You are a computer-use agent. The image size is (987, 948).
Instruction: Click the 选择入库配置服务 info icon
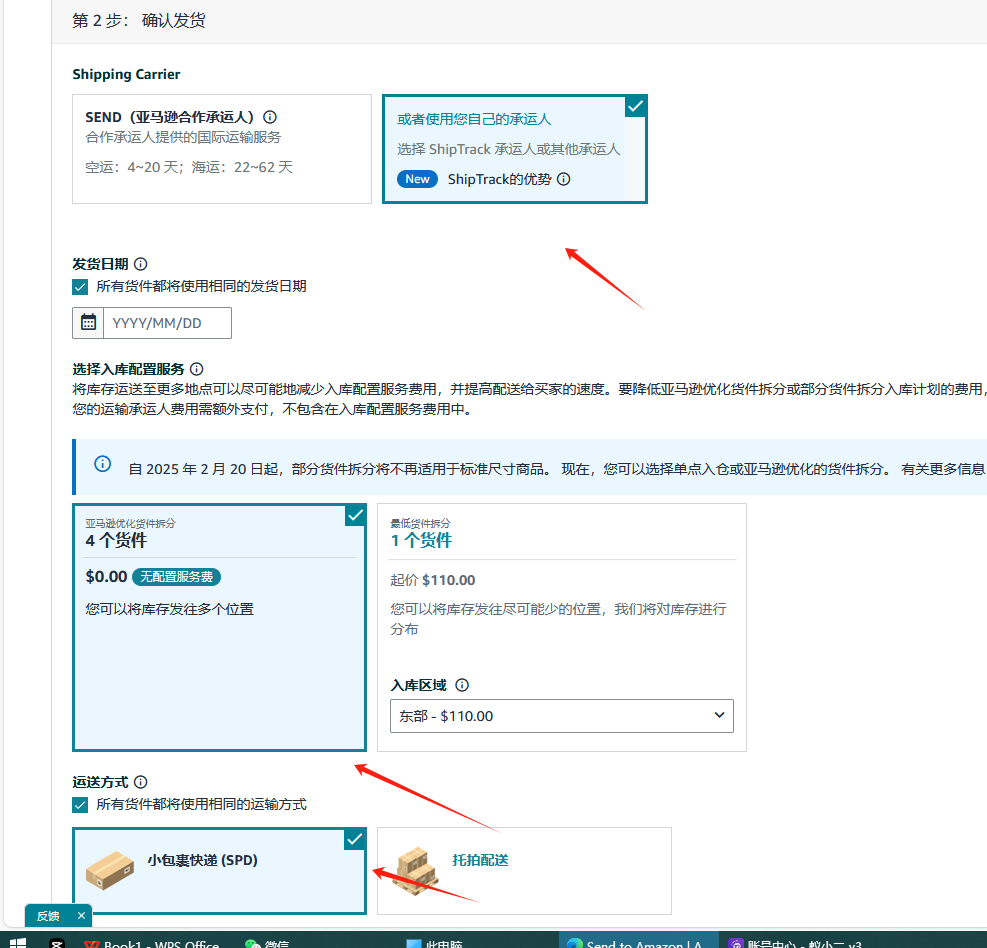(197, 369)
